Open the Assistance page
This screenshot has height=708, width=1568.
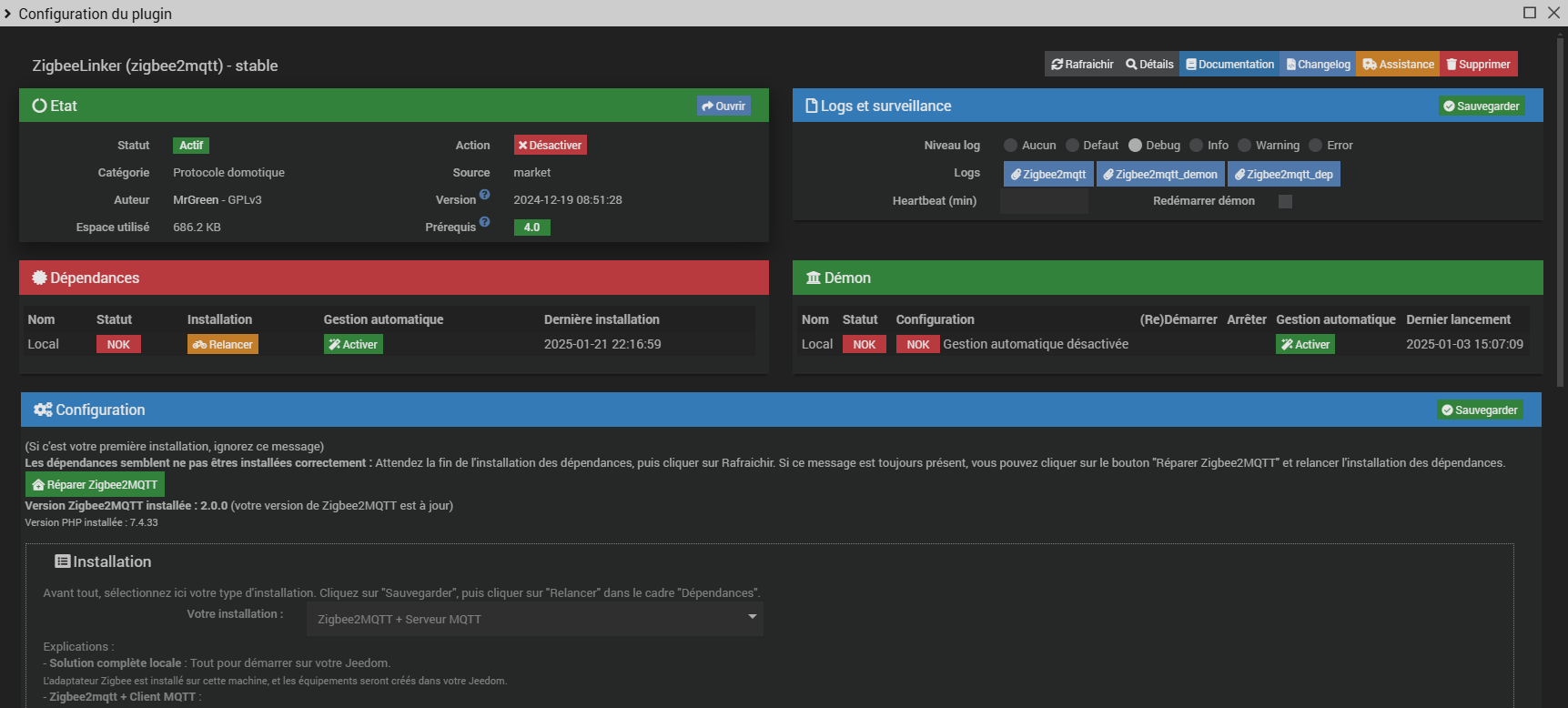coord(1398,64)
